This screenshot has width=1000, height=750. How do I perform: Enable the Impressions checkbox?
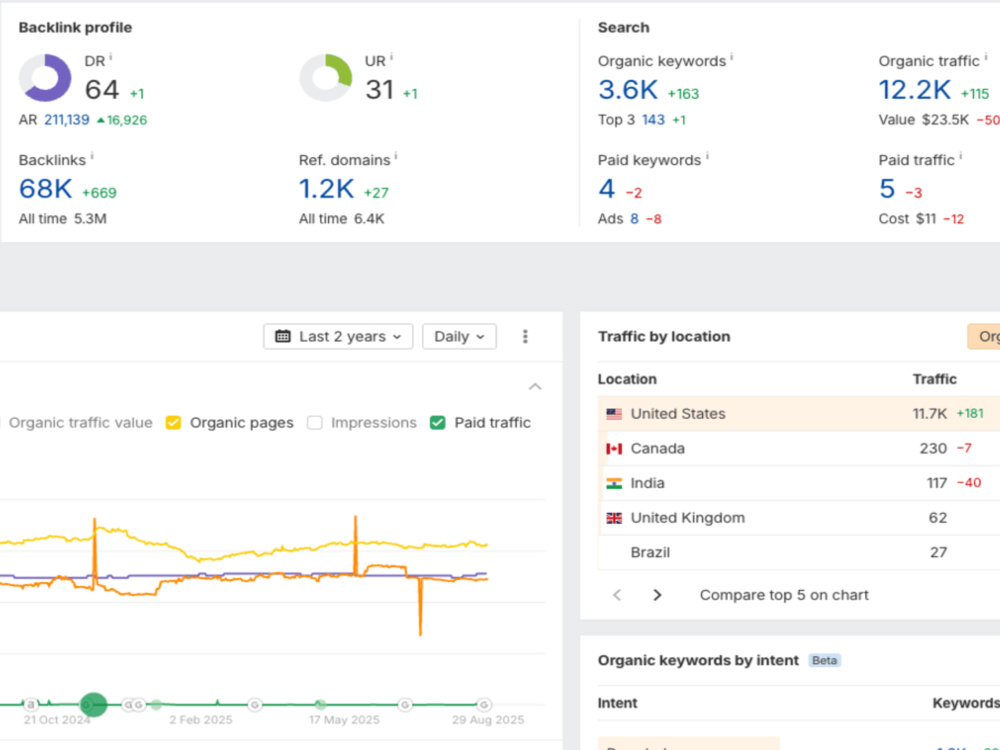coord(314,423)
